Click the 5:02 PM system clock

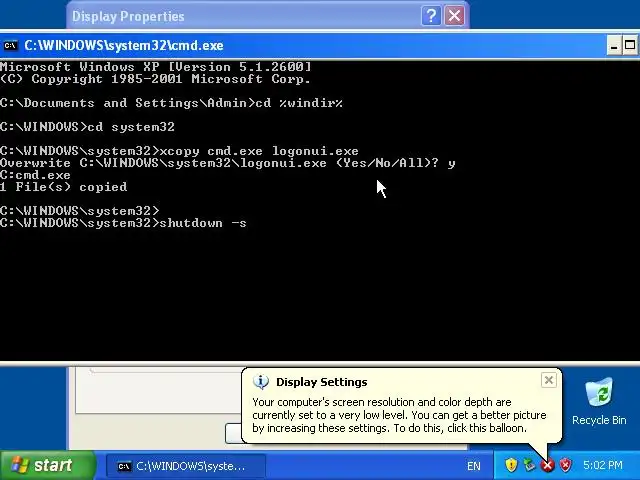point(602,465)
